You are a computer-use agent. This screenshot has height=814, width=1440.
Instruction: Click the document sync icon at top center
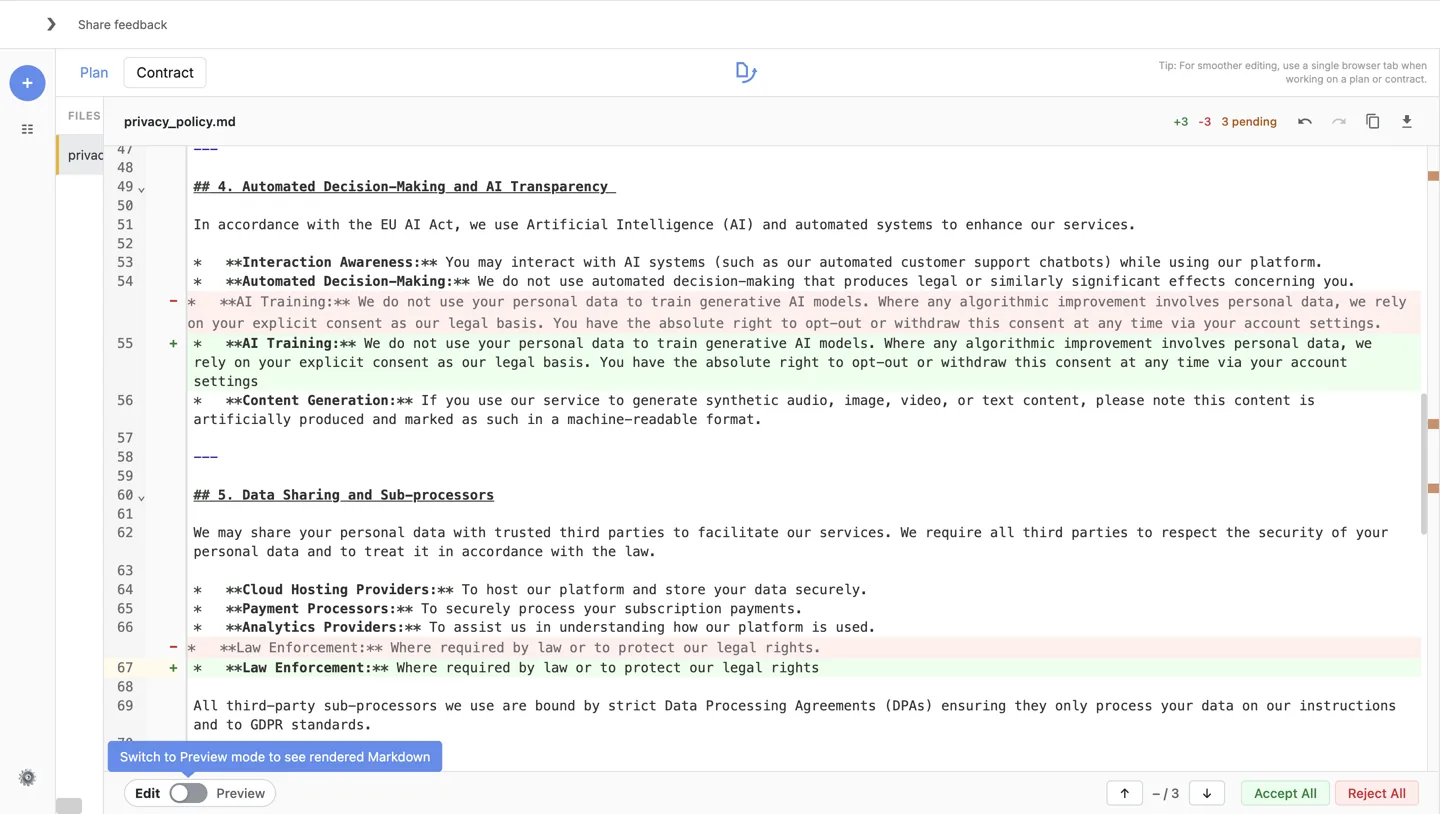coord(746,72)
